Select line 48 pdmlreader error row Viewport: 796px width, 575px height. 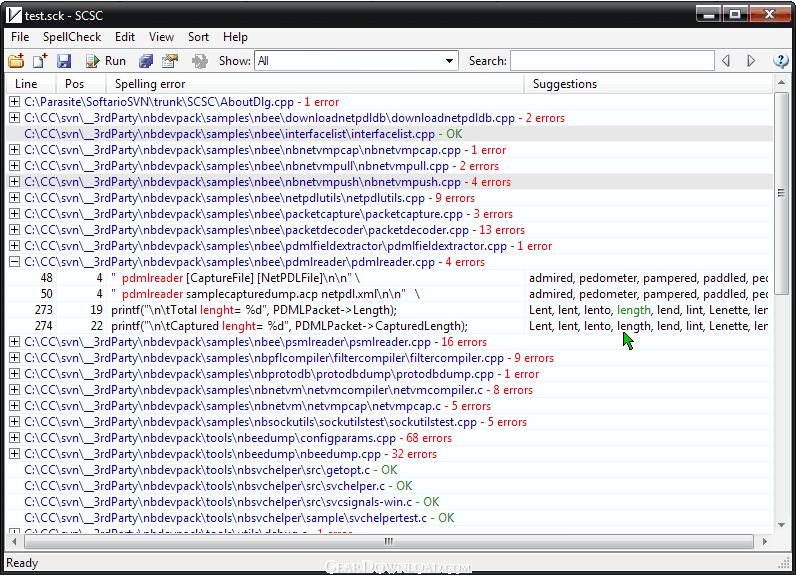coord(389,278)
